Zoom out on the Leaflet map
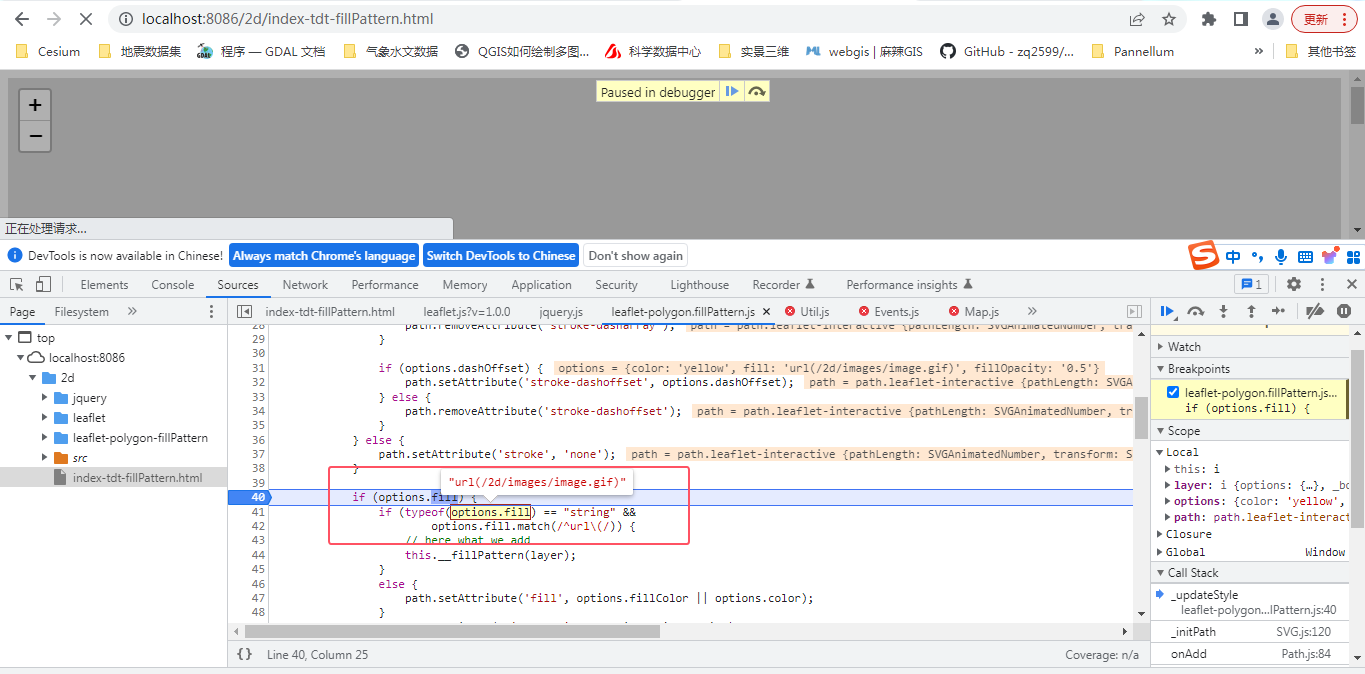This screenshot has width=1365, height=674. click(35, 136)
